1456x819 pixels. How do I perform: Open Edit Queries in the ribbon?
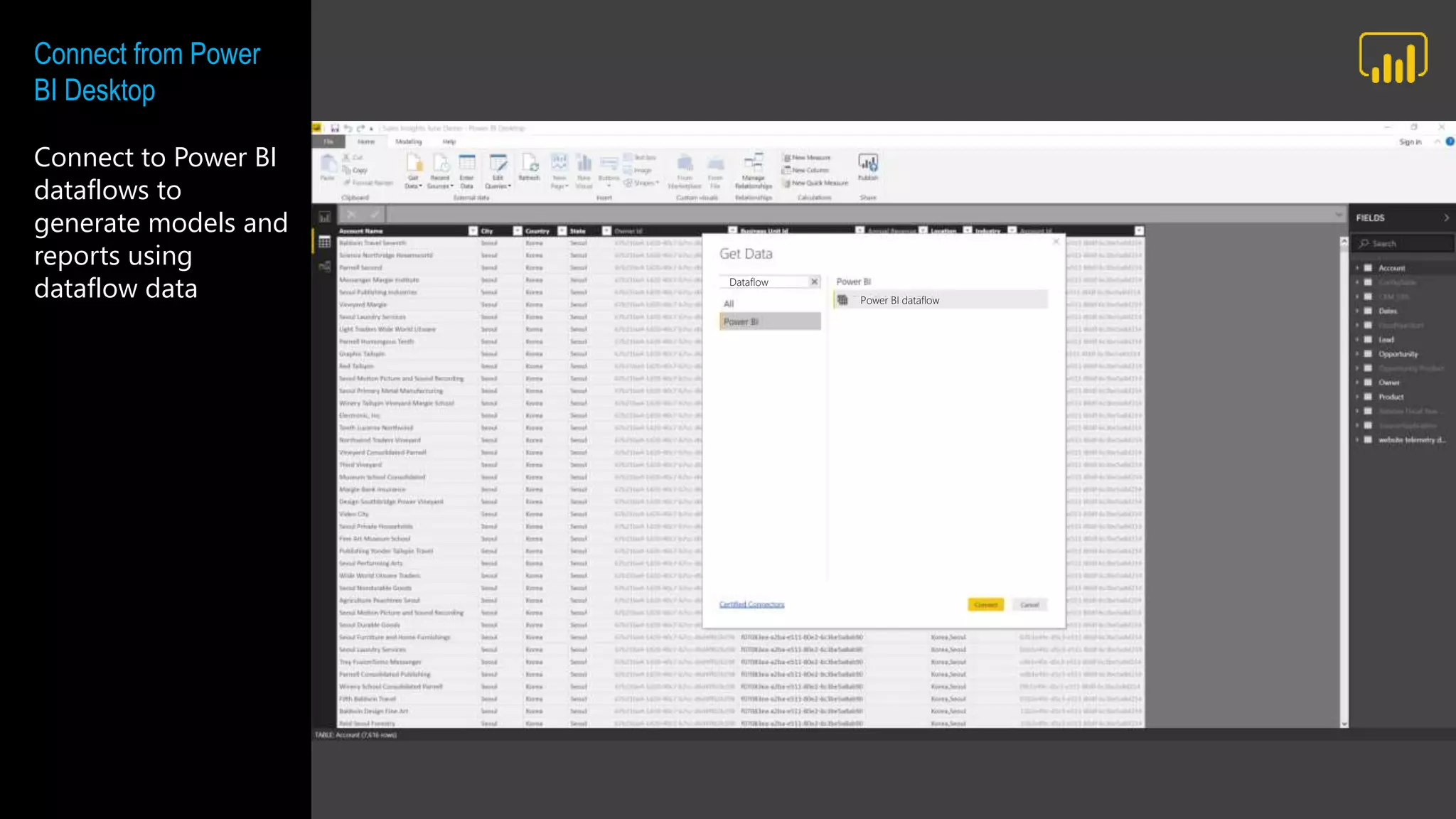click(x=498, y=171)
